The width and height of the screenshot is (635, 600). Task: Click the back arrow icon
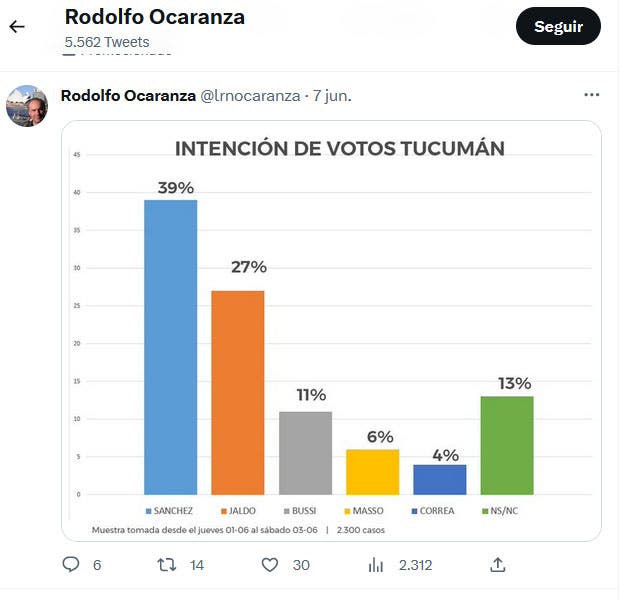click(17, 27)
